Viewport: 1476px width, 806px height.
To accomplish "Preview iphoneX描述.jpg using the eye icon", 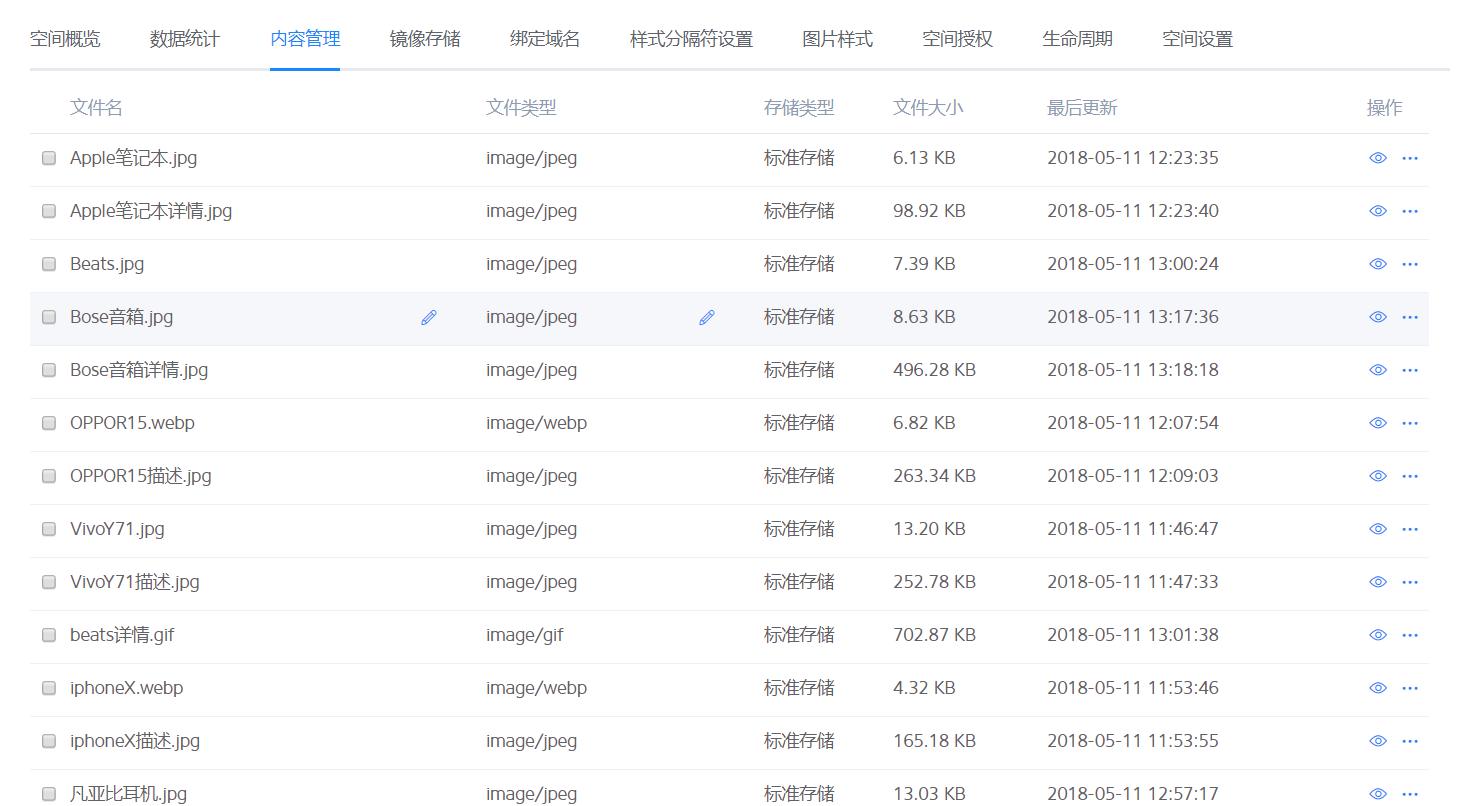I will click(x=1378, y=741).
